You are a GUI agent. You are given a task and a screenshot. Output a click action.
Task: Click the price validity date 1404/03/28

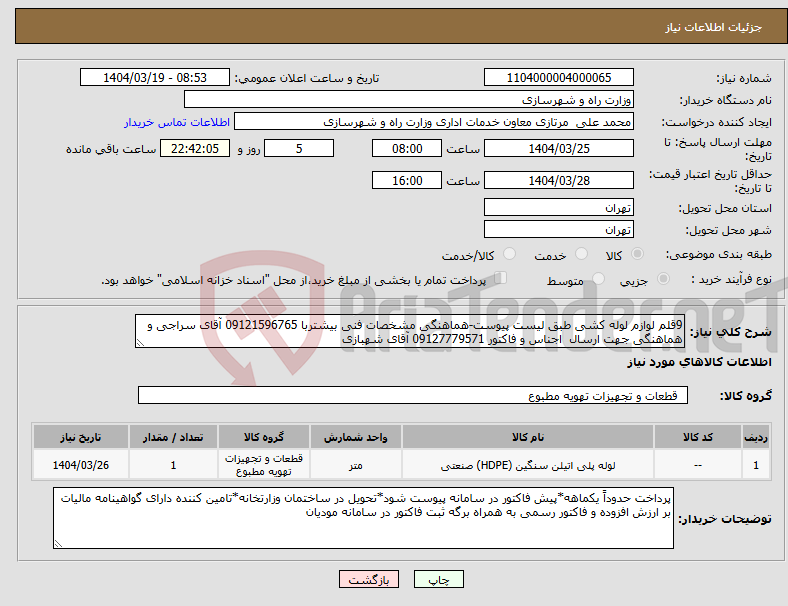pos(558,180)
